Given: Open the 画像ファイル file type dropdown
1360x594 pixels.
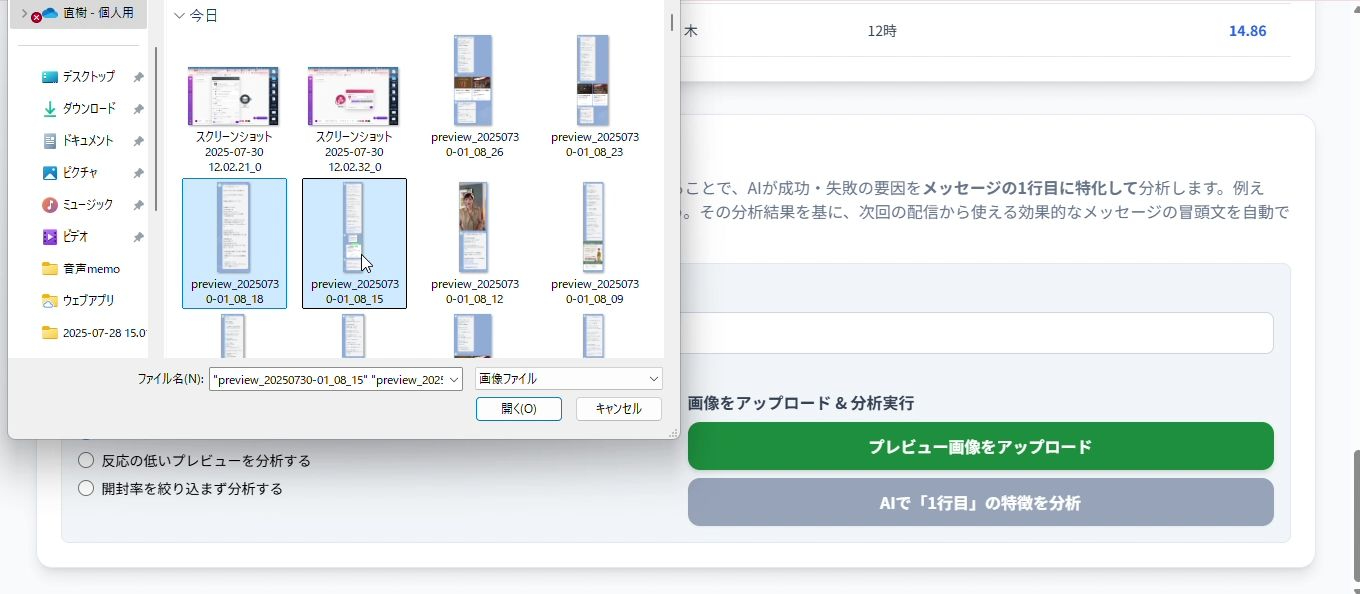Looking at the screenshot, I should [569, 379].
